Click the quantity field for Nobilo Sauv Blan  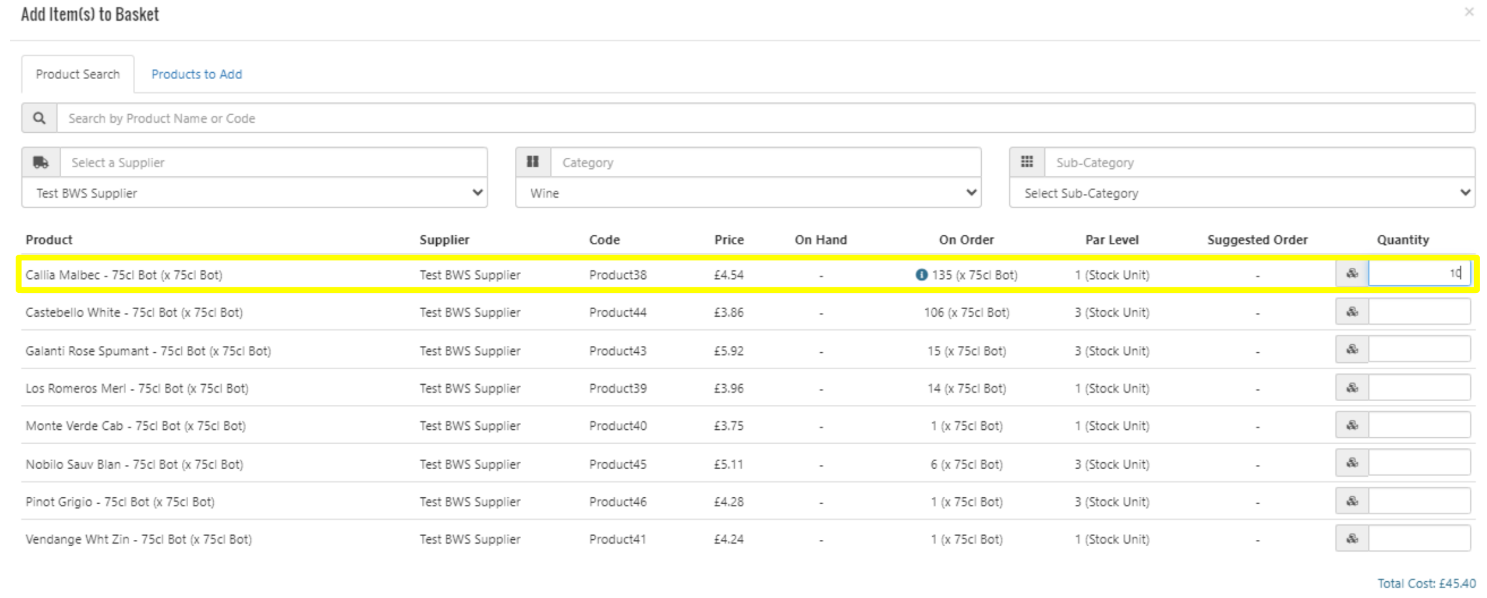click(1419, 464)
